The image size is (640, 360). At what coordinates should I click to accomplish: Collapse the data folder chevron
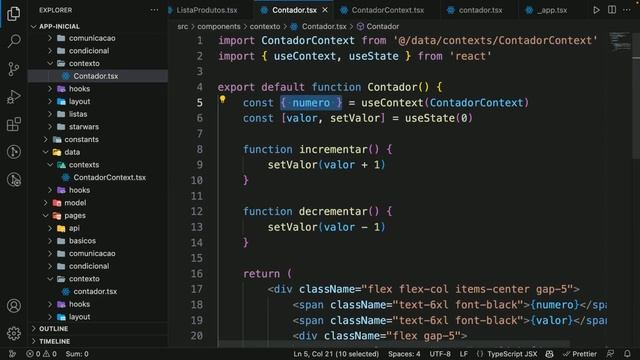click(x=46, y=152)
